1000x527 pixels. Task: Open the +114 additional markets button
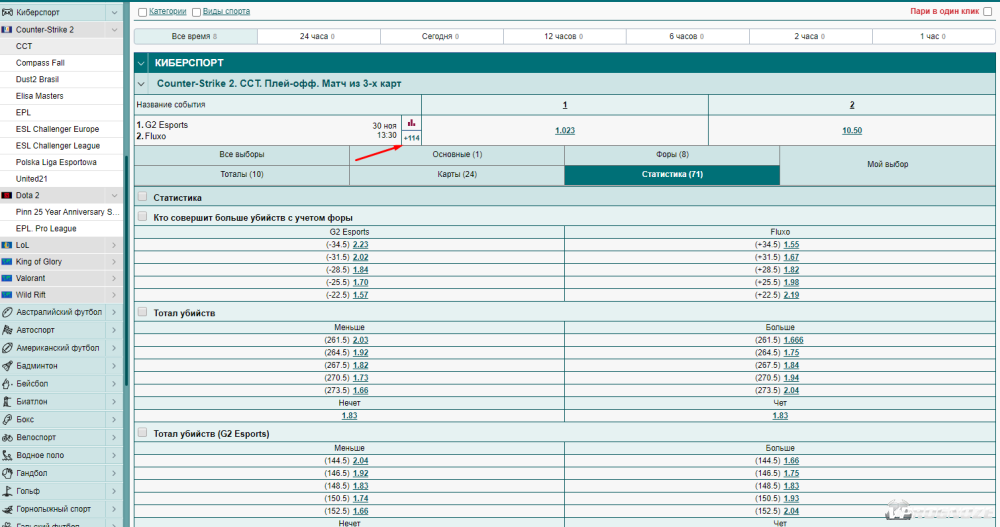[411, 137]
